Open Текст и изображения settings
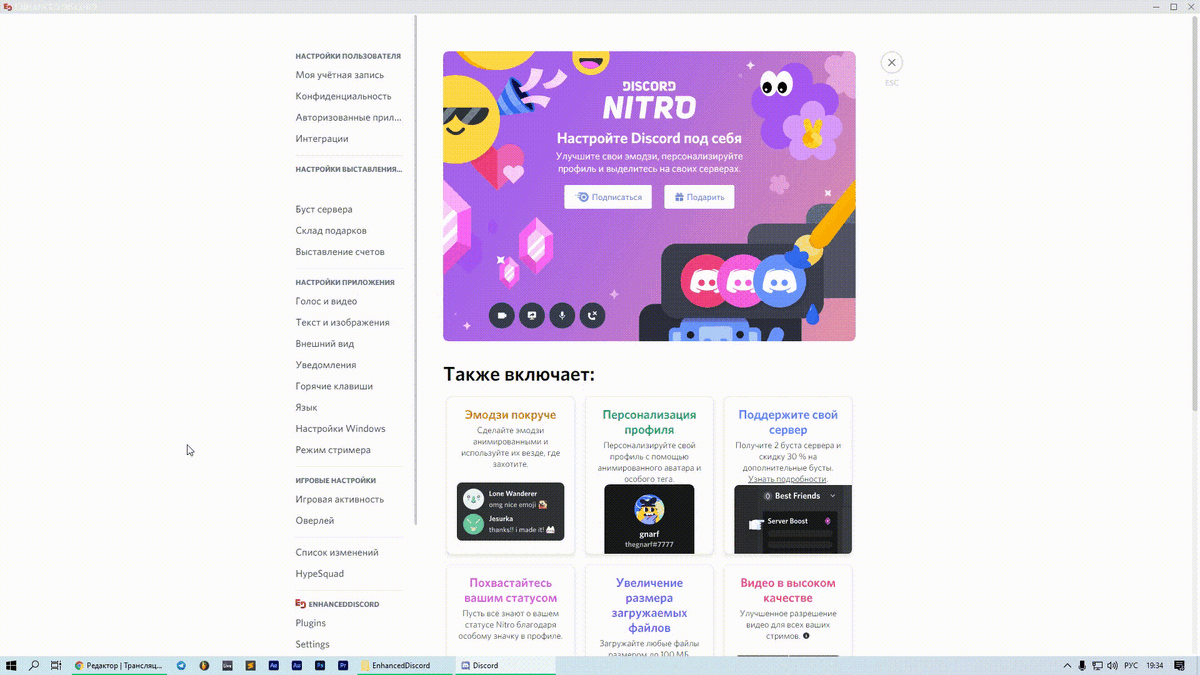 pyautogui.click(x=342, y=323)
